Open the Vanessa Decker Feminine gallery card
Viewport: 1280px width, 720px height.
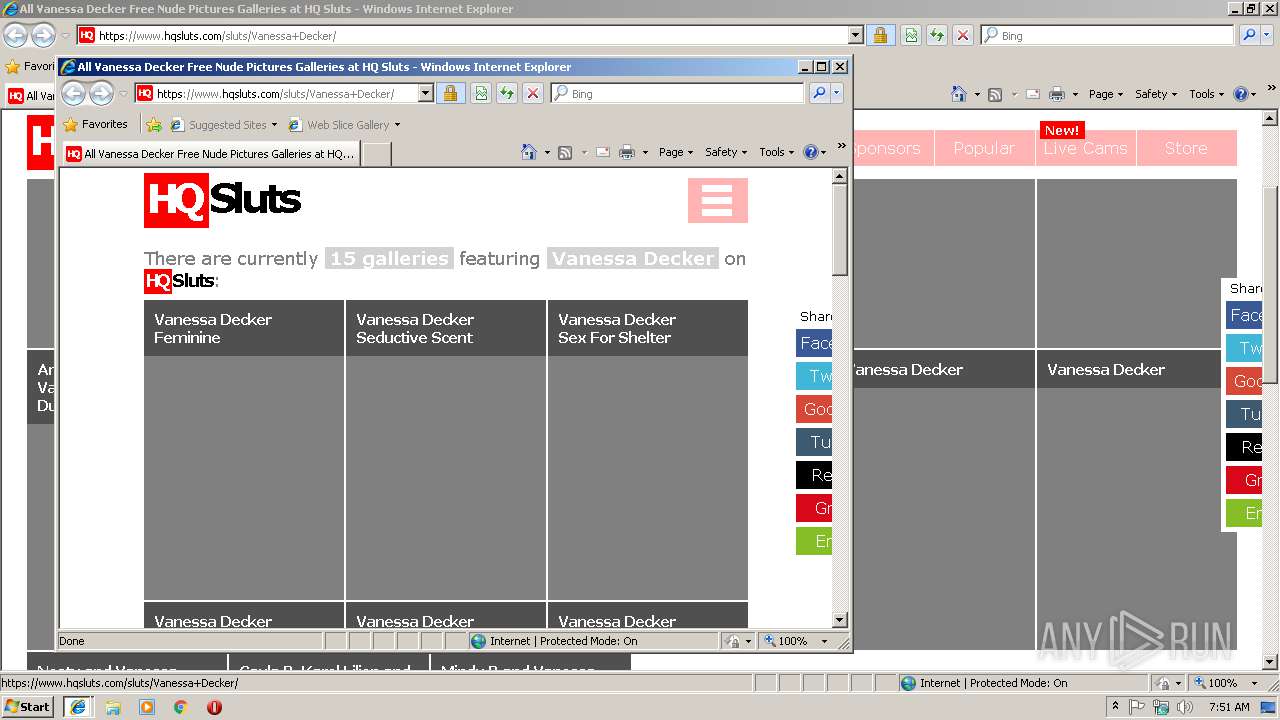point(244,450)
